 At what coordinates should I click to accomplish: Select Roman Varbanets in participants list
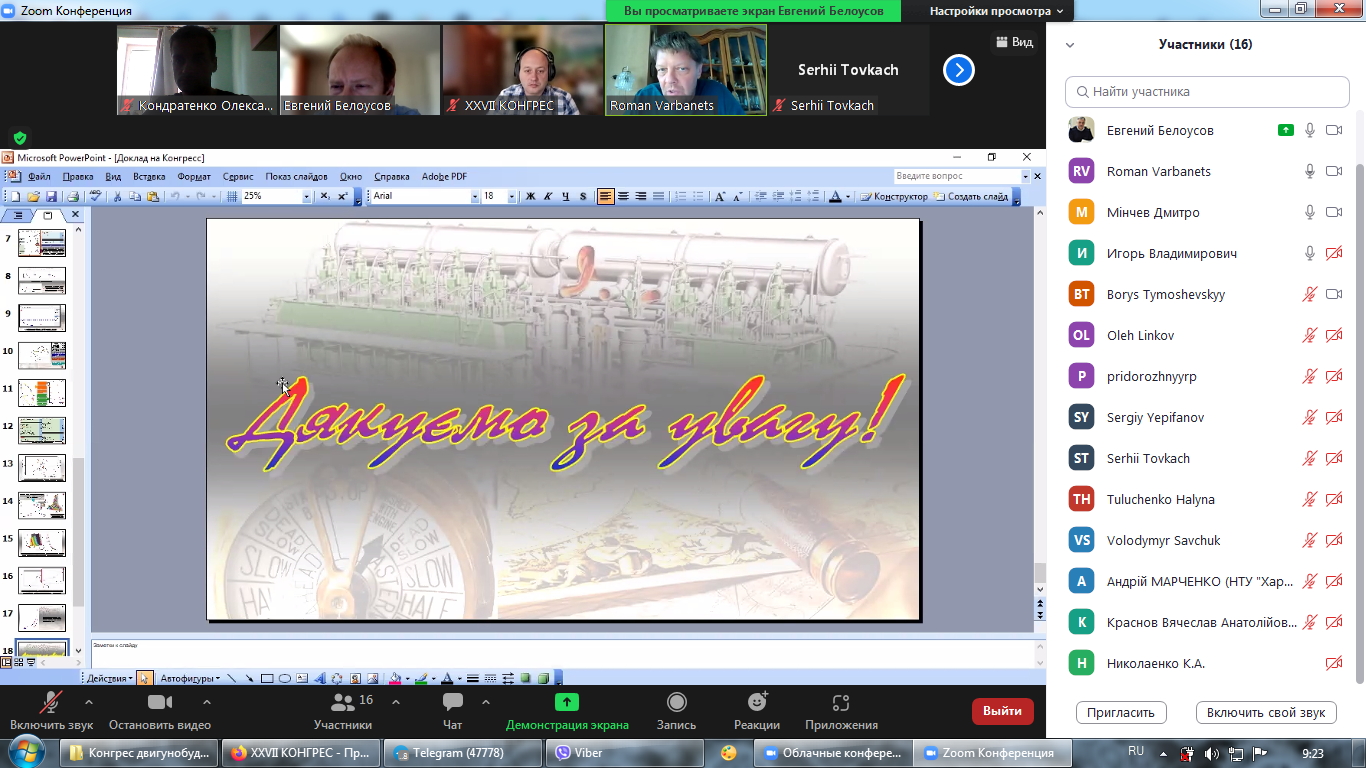click(x=1158, y=171)
